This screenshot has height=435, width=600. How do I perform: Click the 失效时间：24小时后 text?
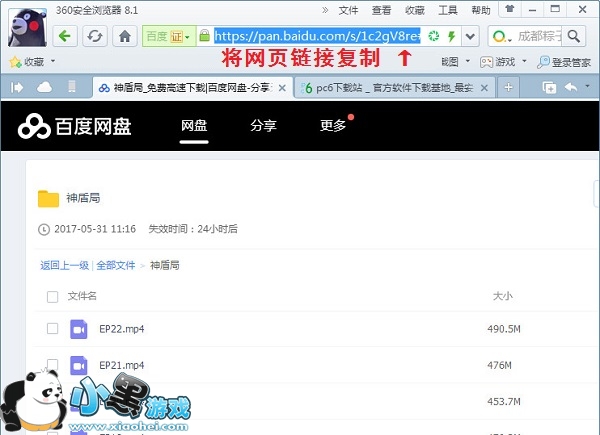pyautogui.click(x=193, y=229)
